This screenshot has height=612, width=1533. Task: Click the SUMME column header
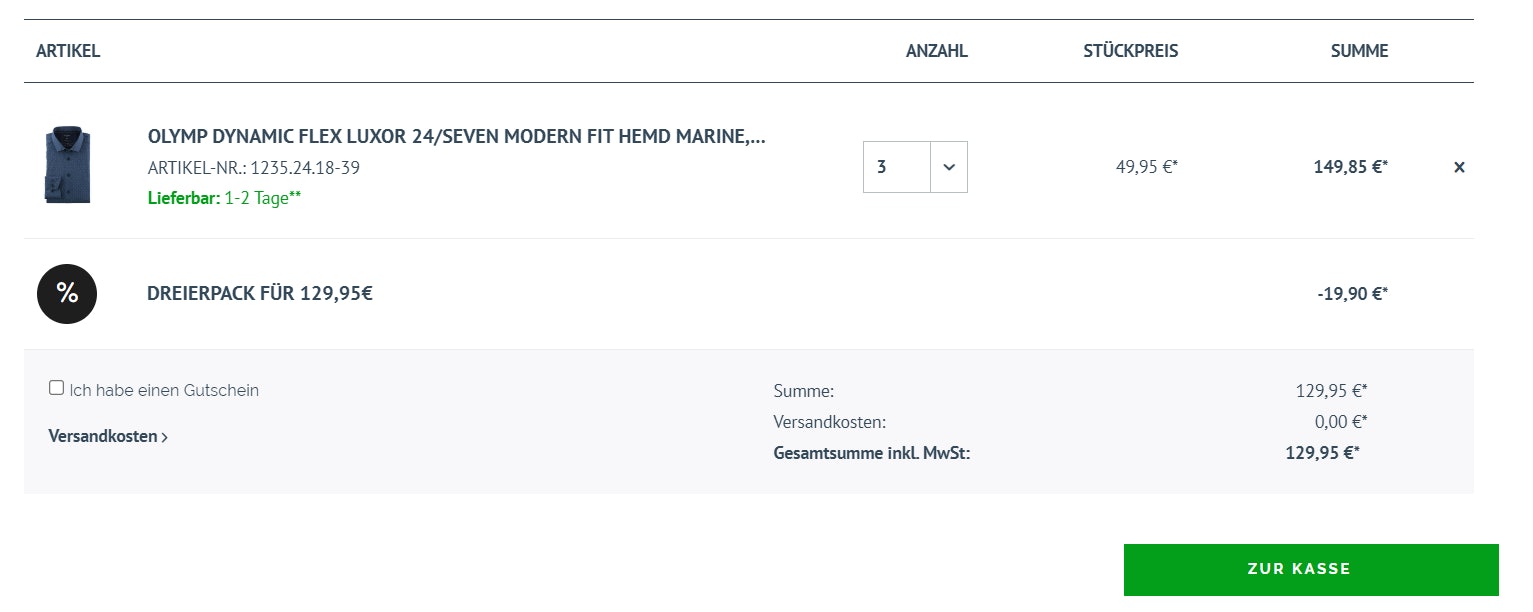tap(1359, 51)
